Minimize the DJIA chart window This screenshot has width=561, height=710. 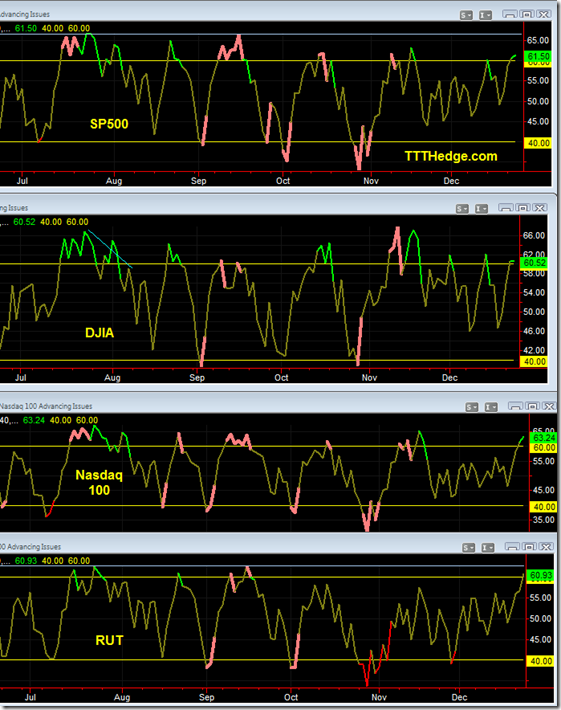pyautogui.click(x=506, y=207)
